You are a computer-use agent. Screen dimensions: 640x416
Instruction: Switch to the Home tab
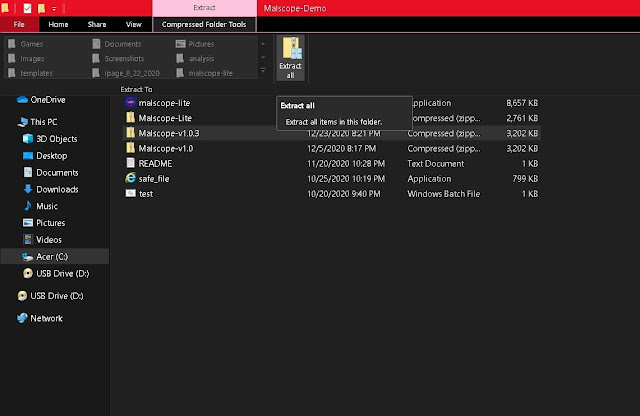[x=58, y=24]
